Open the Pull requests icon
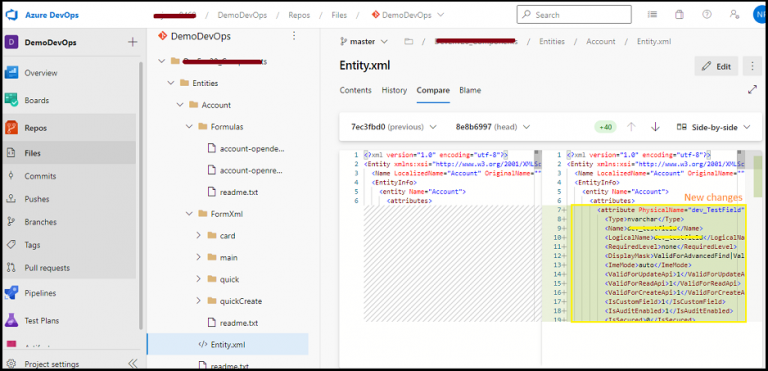Screen dimensions: 768x371 [11, 268]
